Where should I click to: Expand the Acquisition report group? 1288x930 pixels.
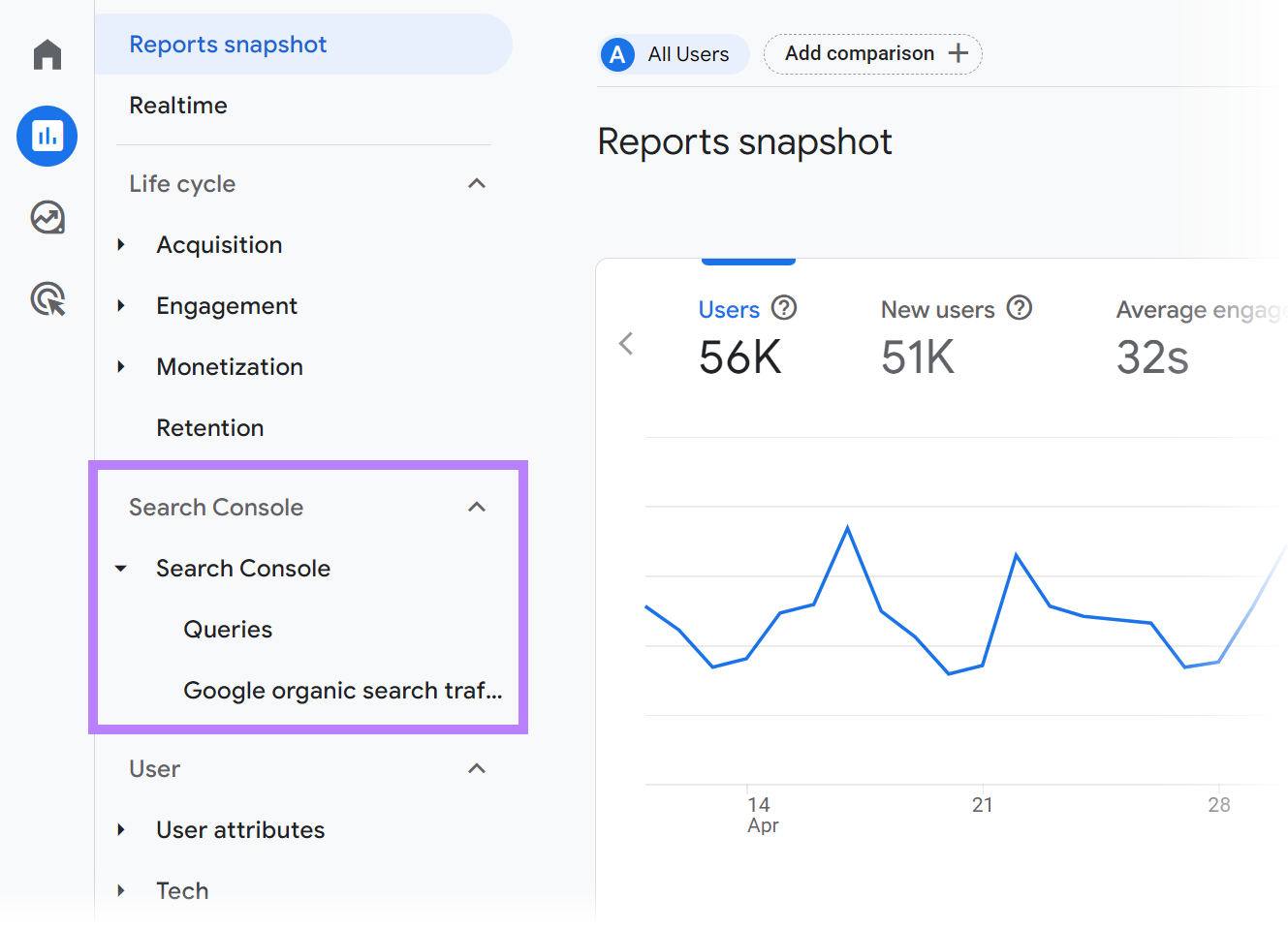[121, 245]
